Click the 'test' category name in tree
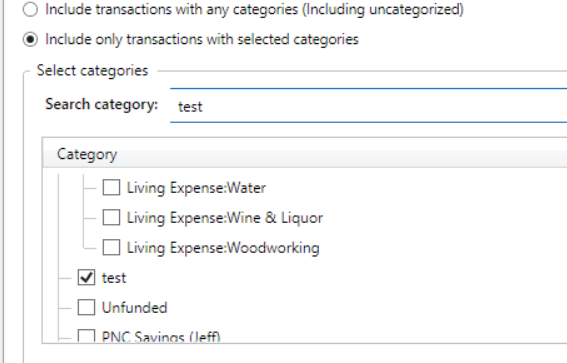 114,278
